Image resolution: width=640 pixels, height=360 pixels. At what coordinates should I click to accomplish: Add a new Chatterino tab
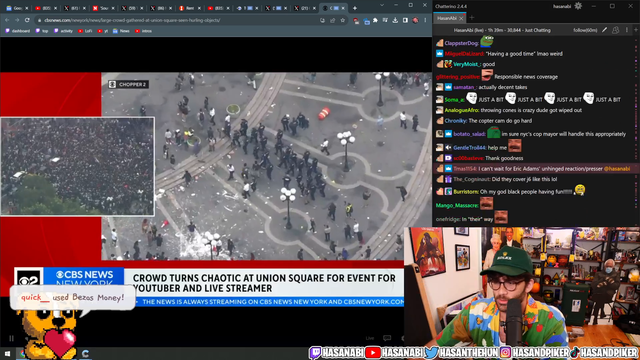click(471, 18)
